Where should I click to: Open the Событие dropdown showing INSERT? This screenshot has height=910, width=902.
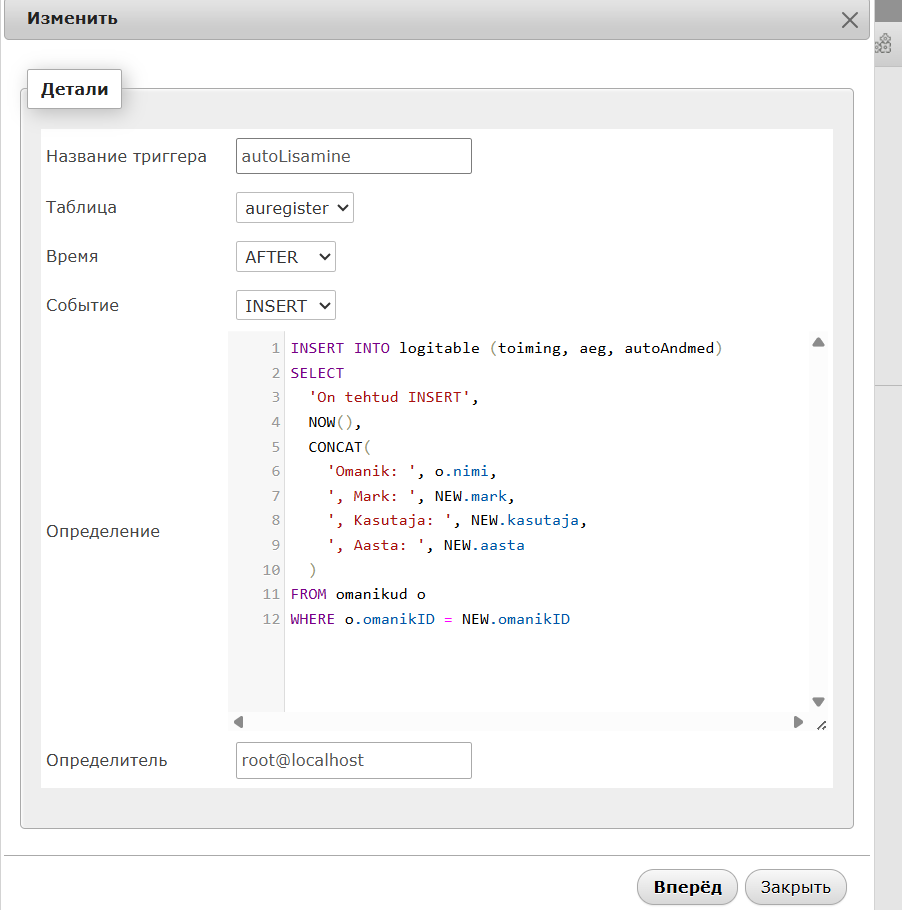[x=286, y=305]
